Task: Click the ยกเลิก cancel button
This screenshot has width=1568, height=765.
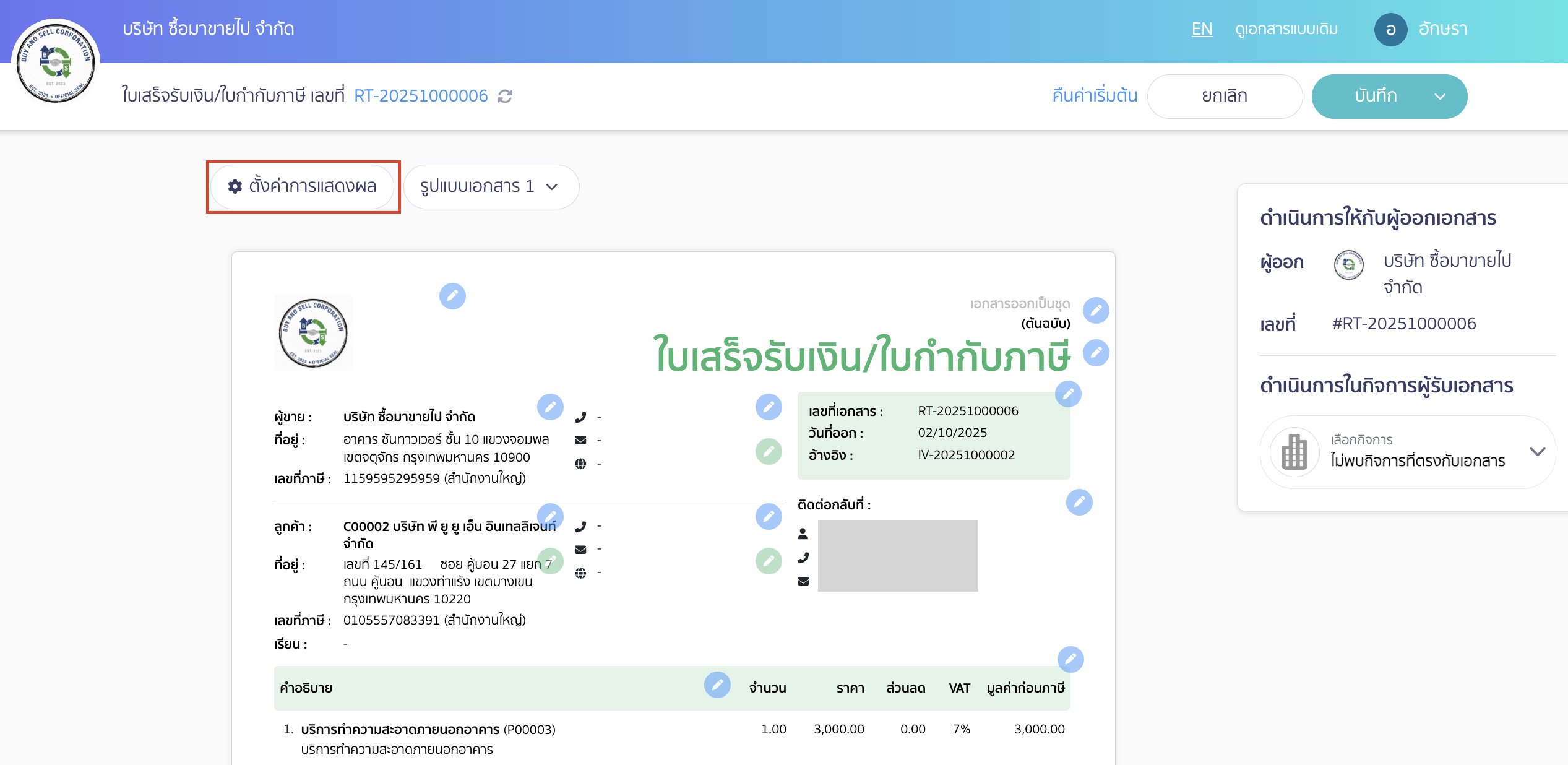Action: [x=1225, y=96]
